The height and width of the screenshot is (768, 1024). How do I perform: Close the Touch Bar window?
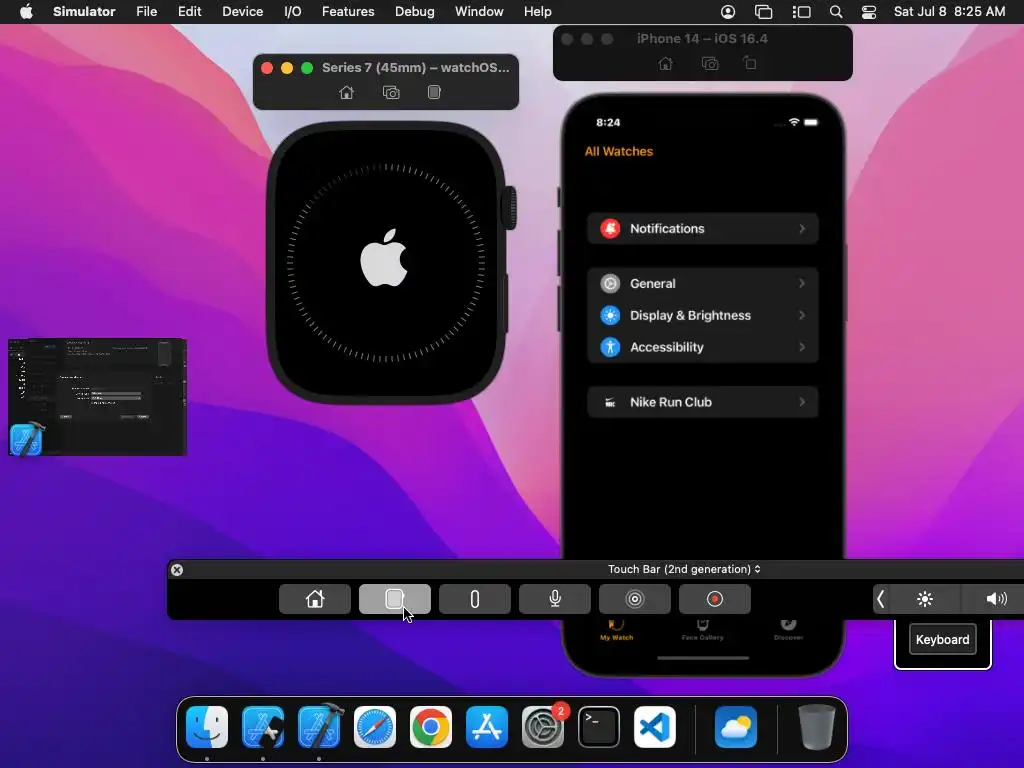(x=177, y=569)
